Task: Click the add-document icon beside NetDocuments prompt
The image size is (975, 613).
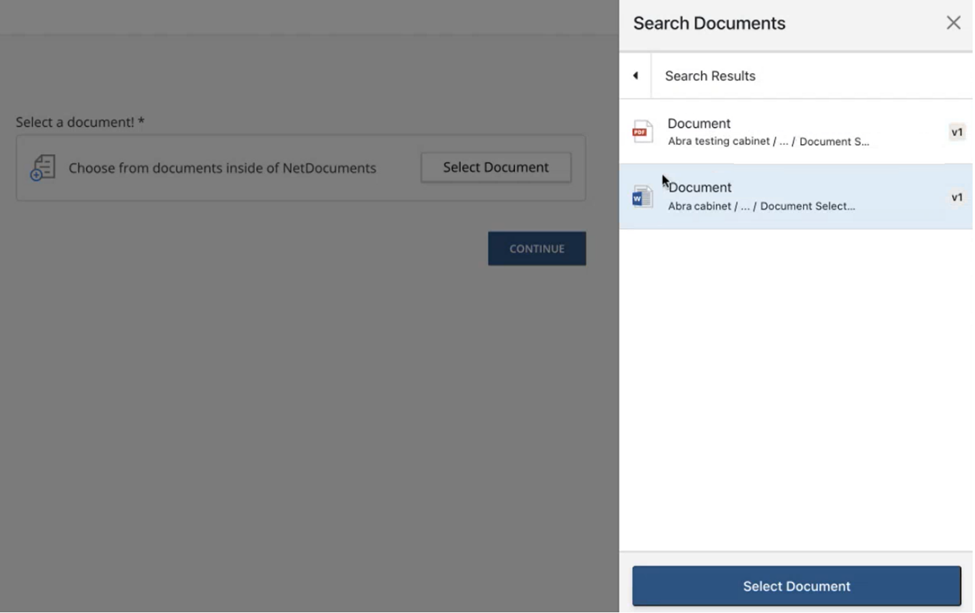Action: 43,168
